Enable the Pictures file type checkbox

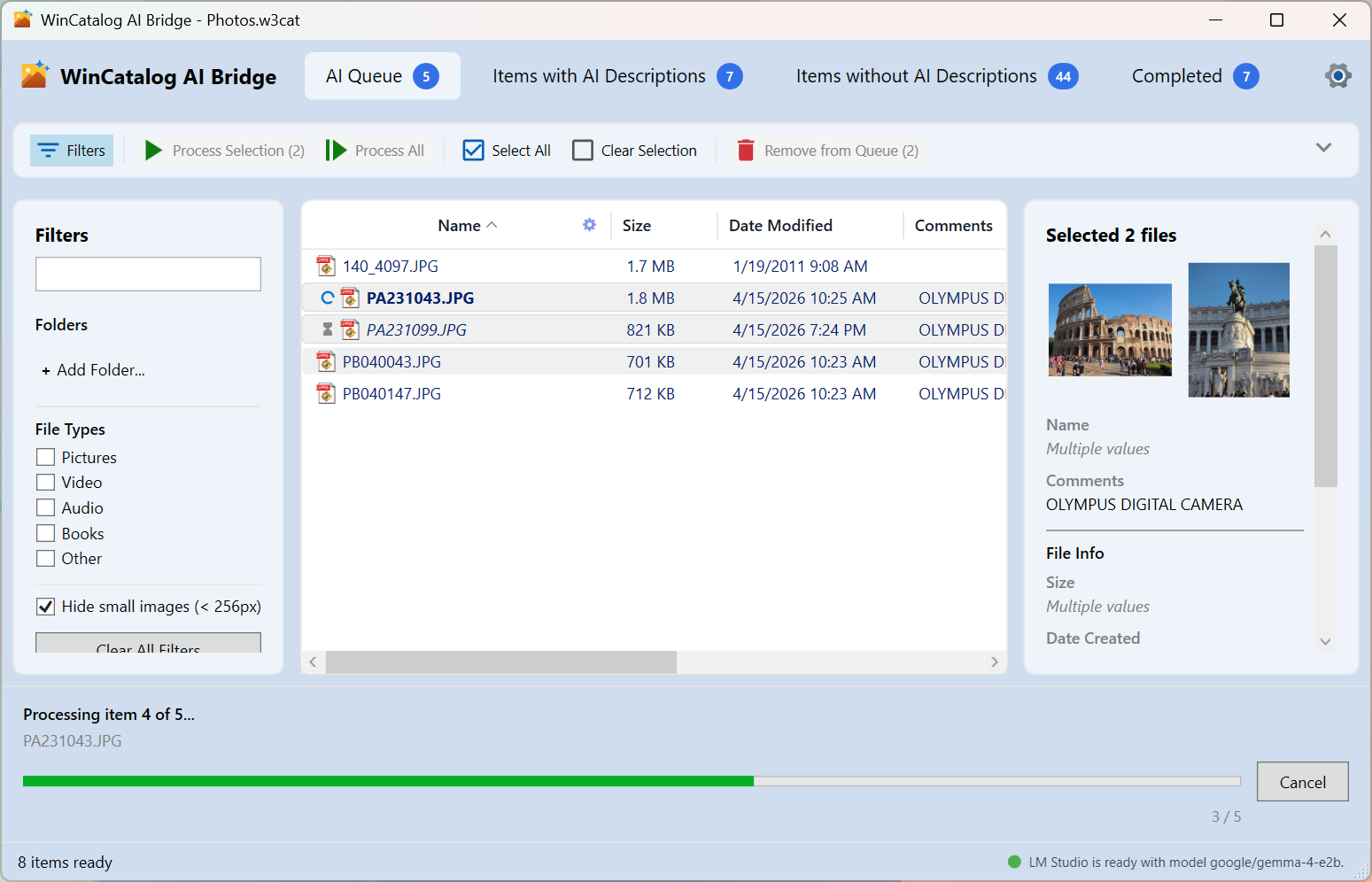(46, 457)
